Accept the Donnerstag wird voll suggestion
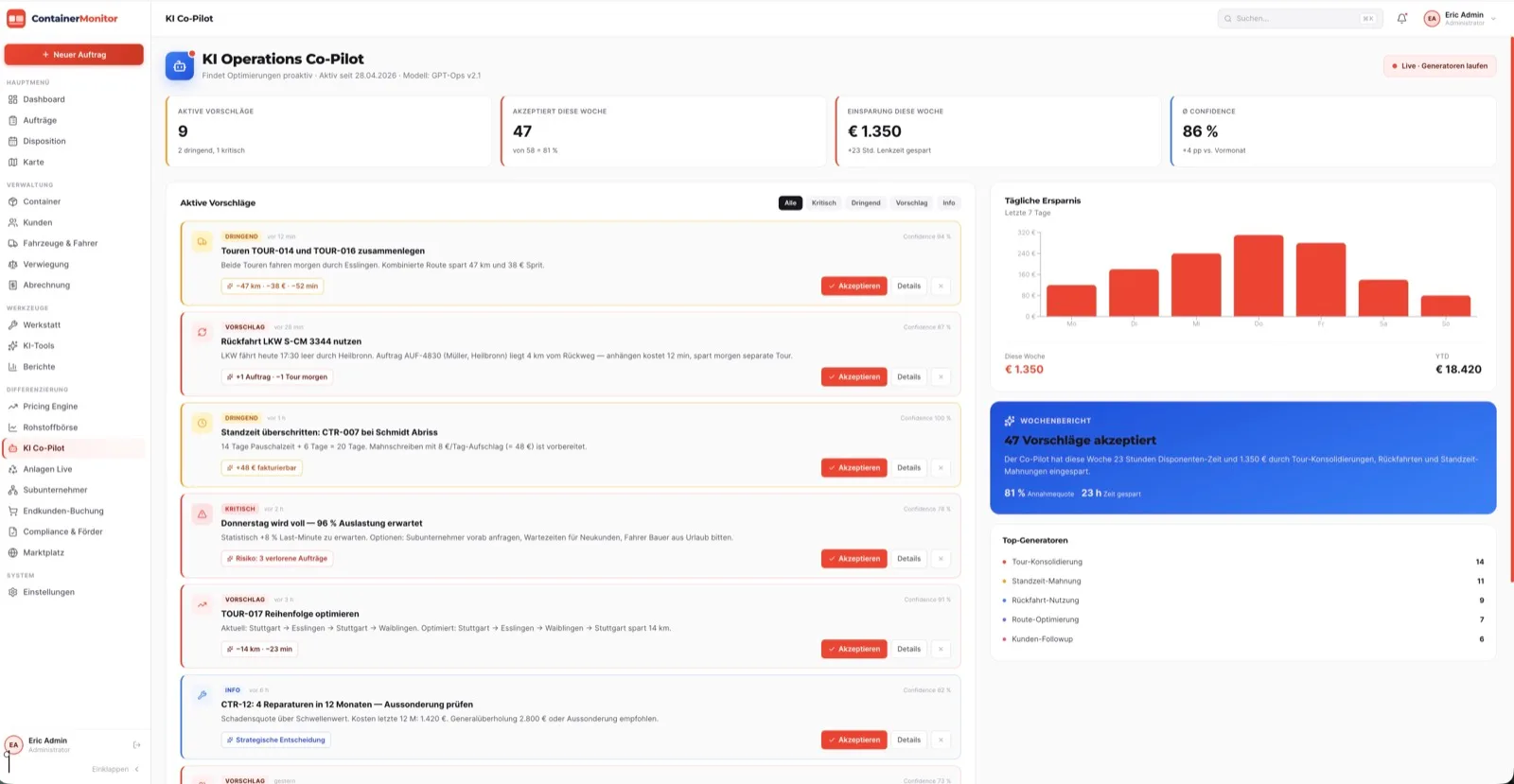Image resolution: width=1514 pixels, height=784 pixels. pos(854,558)
